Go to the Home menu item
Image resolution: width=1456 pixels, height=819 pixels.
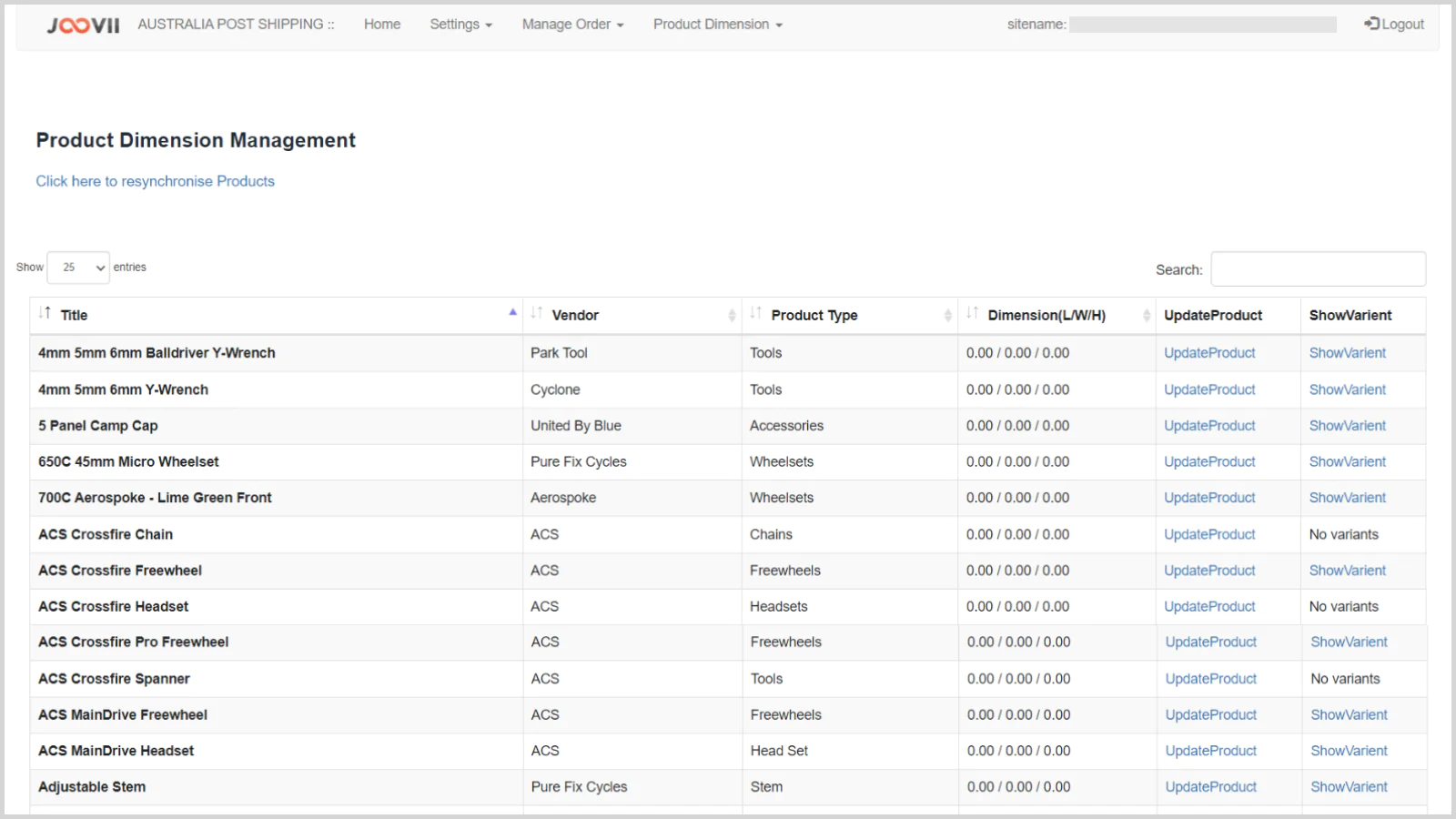point(382,25)
